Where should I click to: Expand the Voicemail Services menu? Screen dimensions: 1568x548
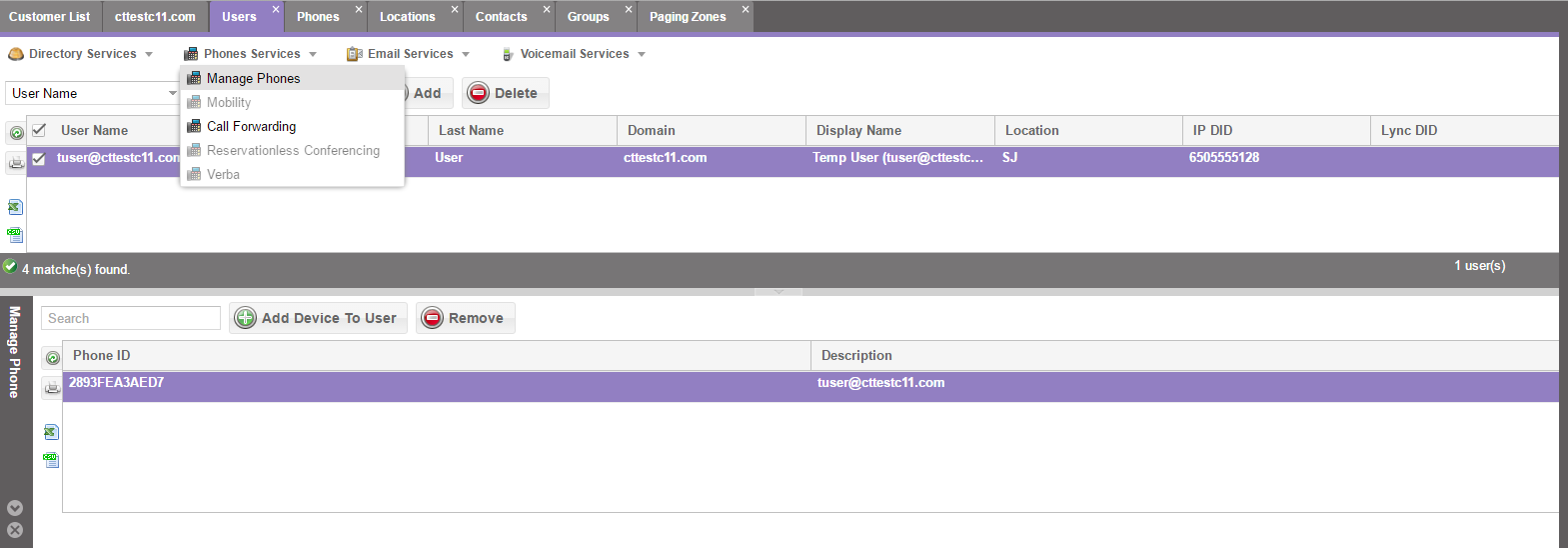tap(642, 54)
